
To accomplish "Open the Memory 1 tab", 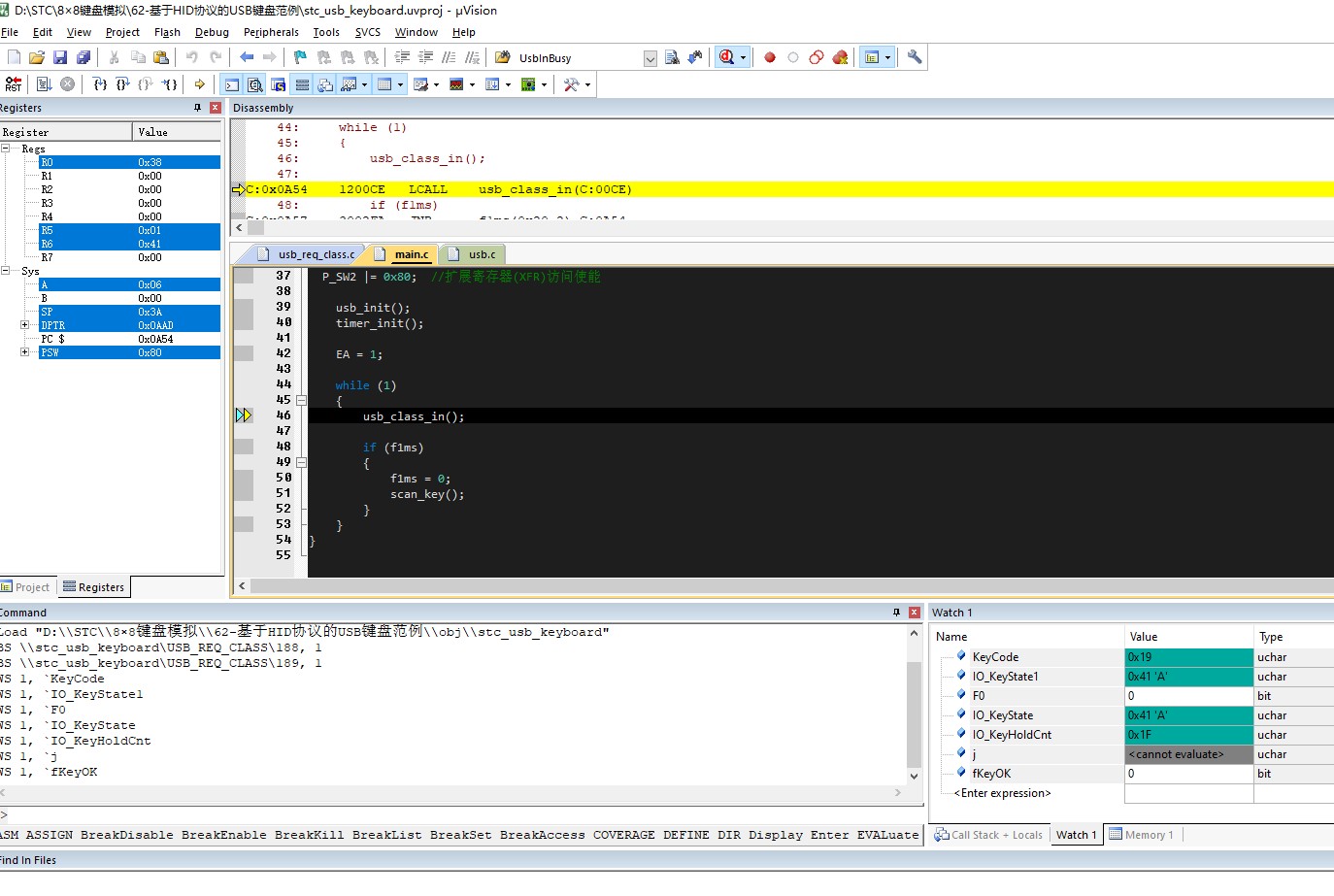I will (x=1142, y=835).
